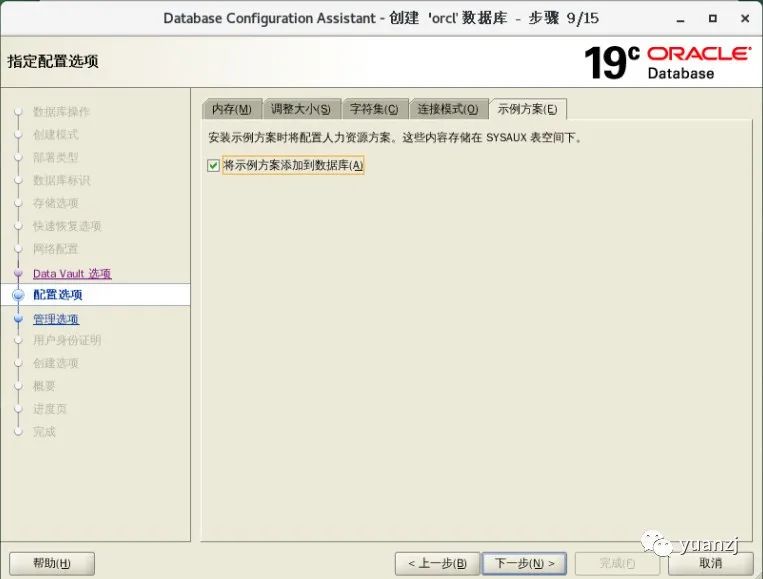Minimize the Database Configuration Assistant window
This screenshot has height=579, width=763.
(x=680, y=19)
